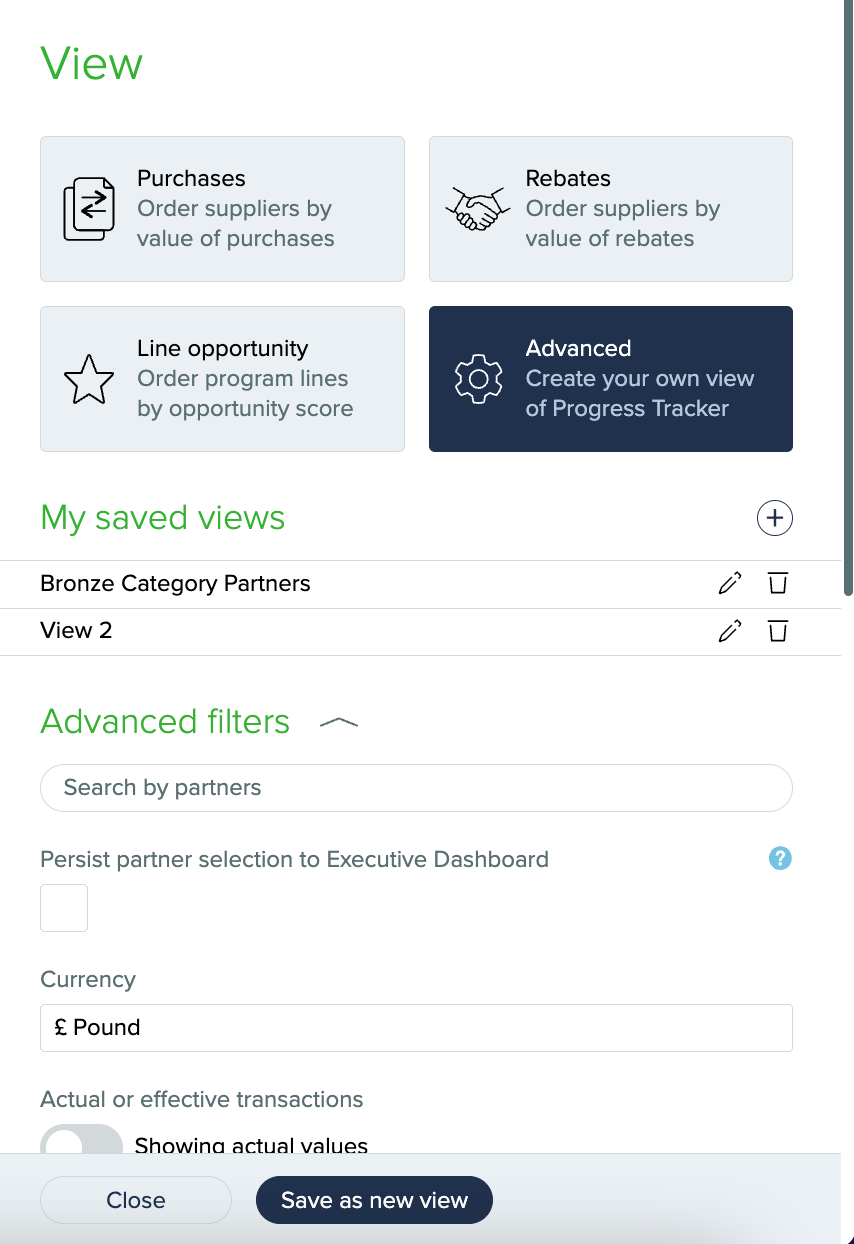Click the Line opportunity star icon
Screen dimensions: 854x1244
point(88,379)
